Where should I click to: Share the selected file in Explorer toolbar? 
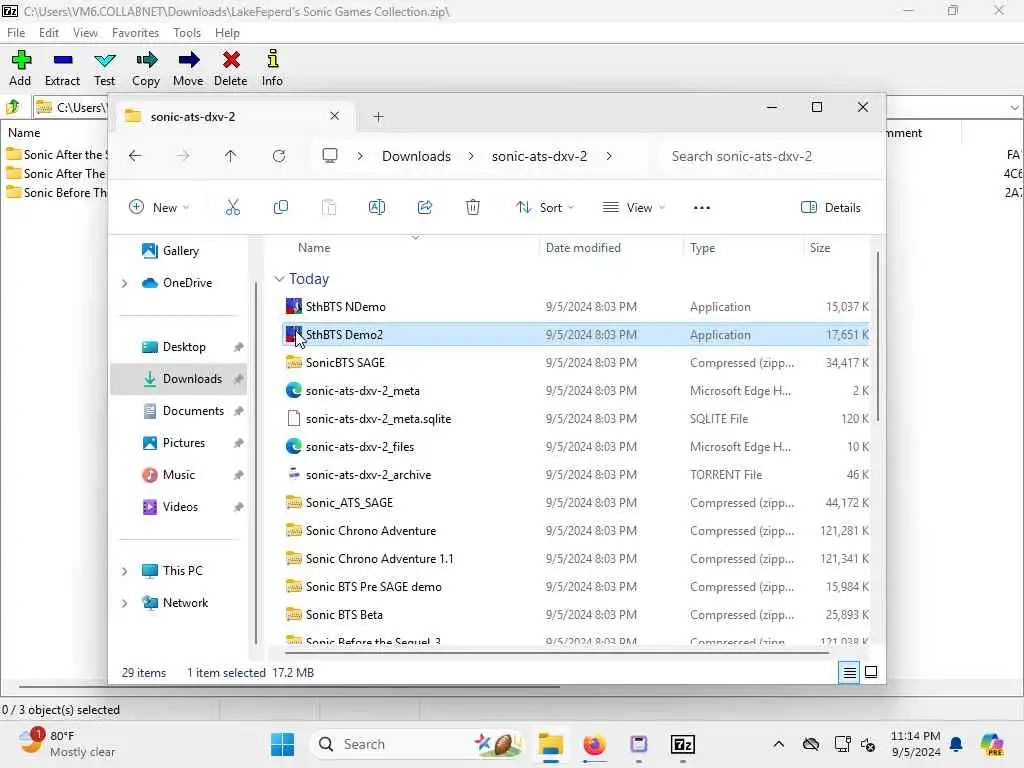pyautogui.click(x=424, y=208)
